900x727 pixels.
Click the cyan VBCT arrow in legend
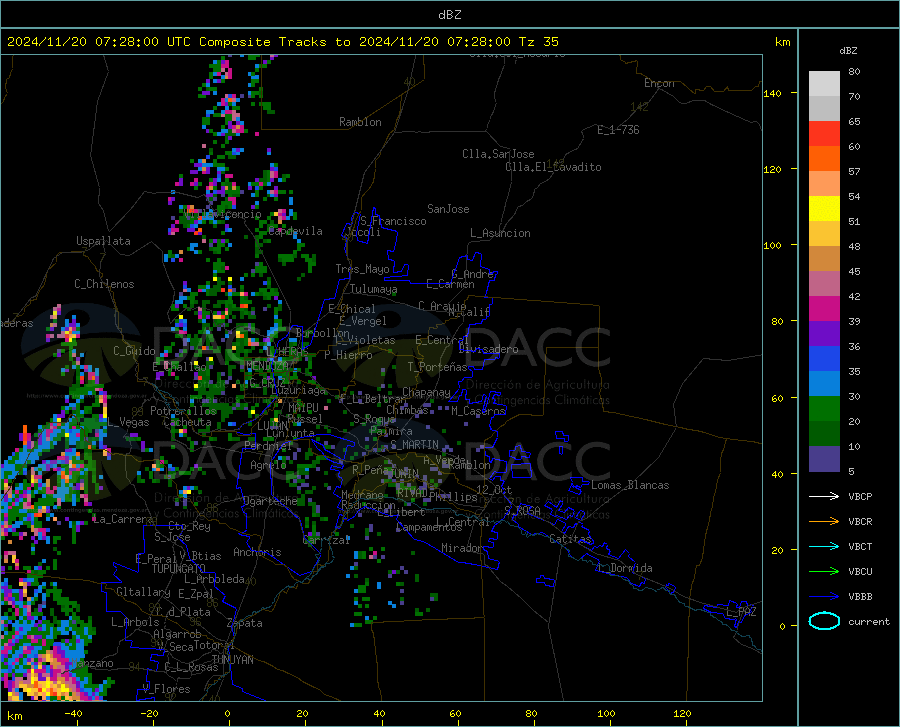pos(824,546)
